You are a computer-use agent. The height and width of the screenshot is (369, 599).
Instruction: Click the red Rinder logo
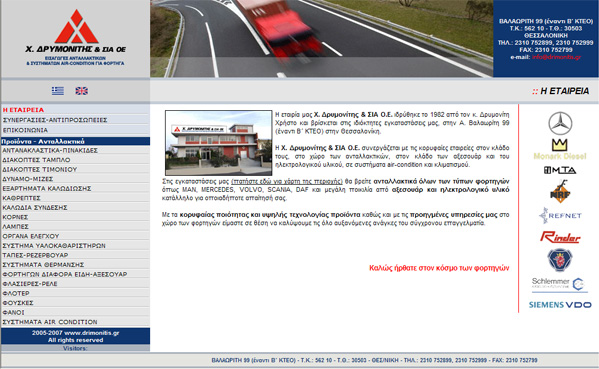(x=560, y=237)
